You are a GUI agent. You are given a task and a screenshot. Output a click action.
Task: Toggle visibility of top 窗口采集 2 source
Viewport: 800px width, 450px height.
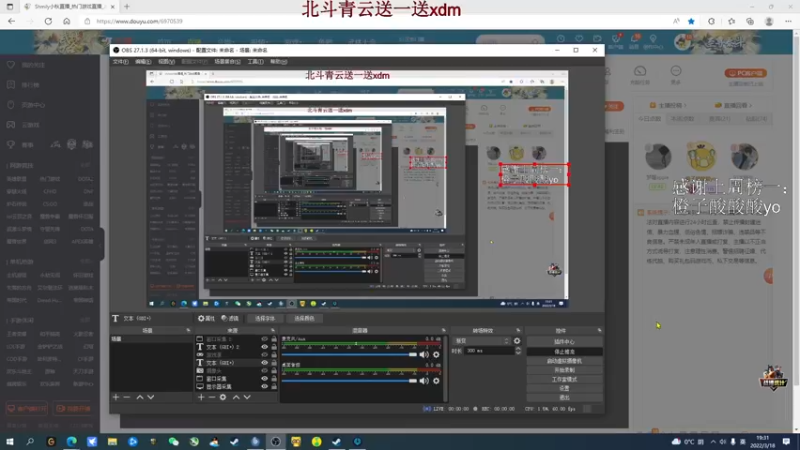[264, 339]
